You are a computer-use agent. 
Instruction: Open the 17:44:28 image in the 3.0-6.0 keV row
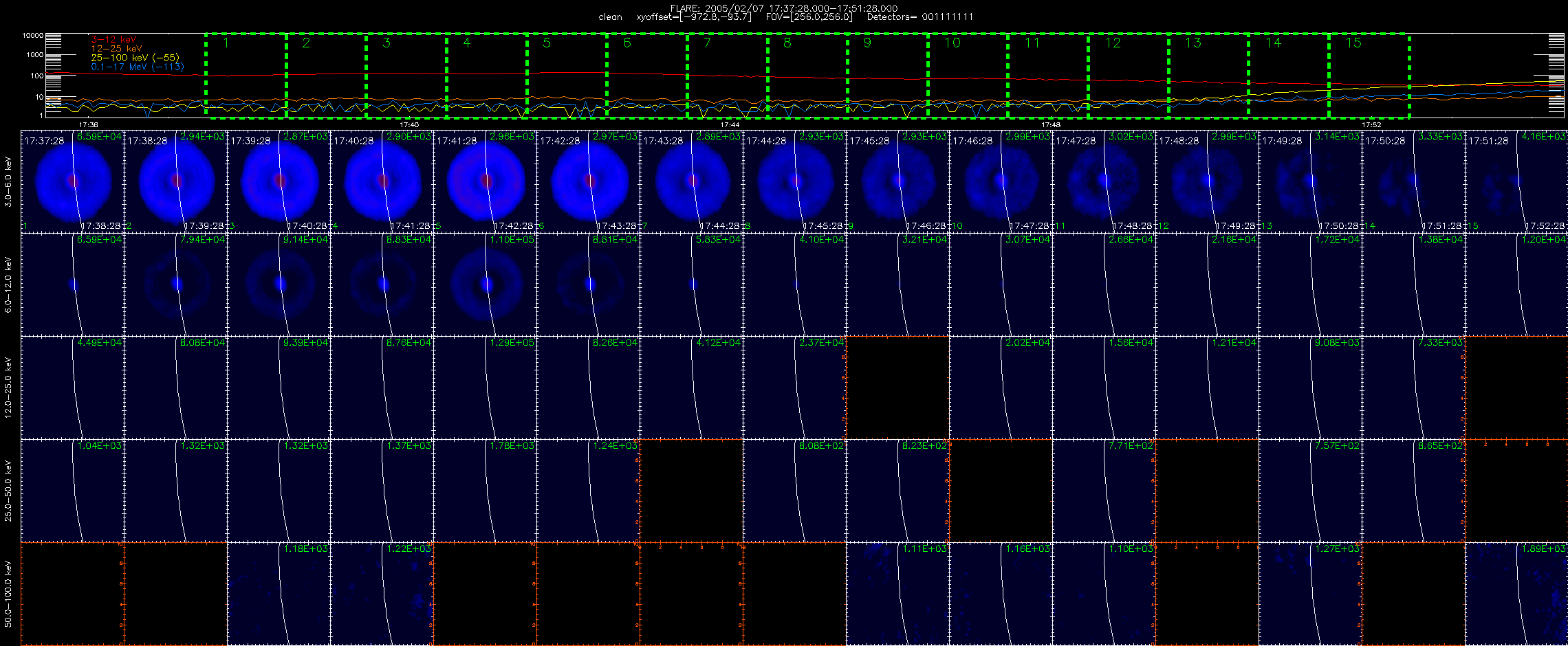794,181
